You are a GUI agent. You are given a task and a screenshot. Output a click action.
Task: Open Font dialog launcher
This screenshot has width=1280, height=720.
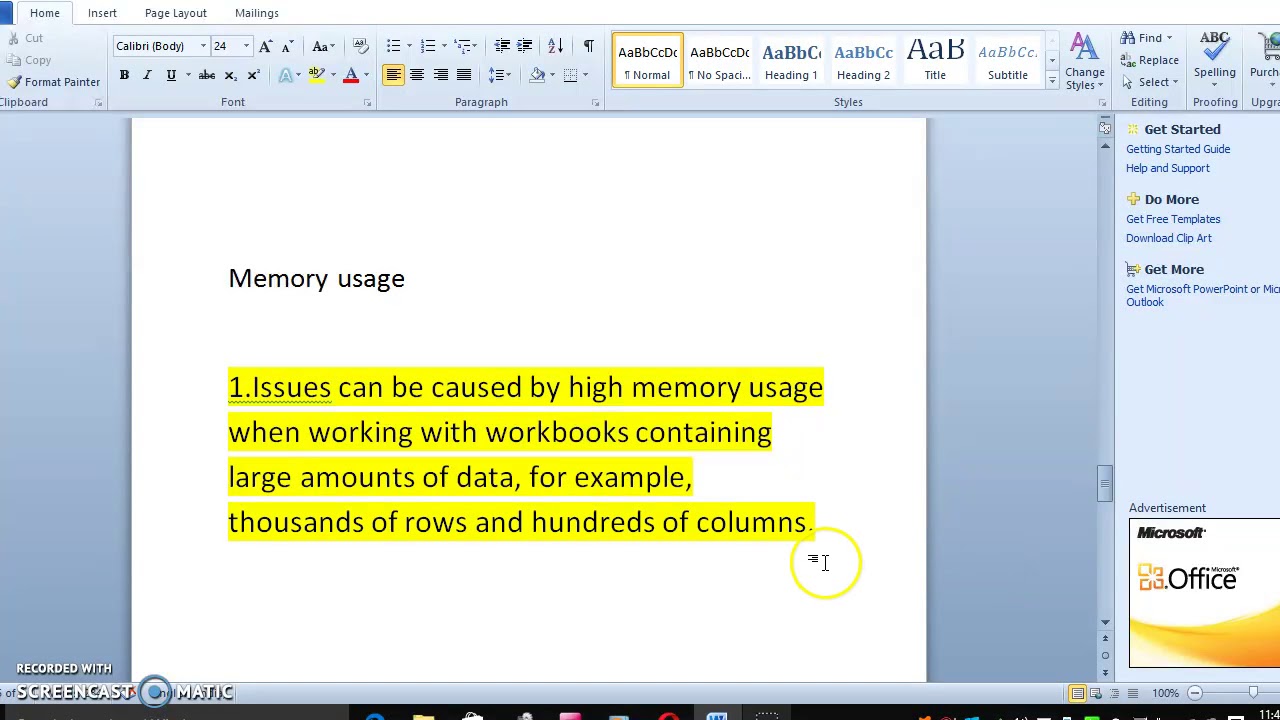367,103
